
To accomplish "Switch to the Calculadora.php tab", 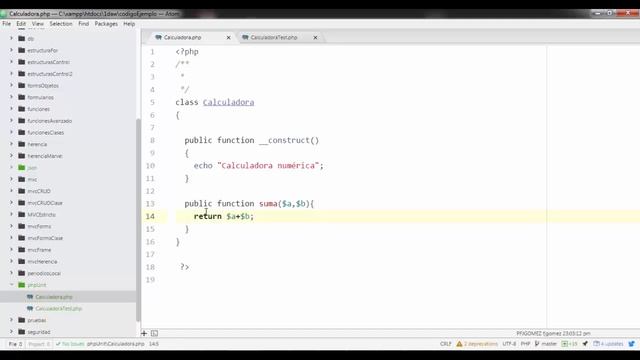I will [x=192, y=37].
